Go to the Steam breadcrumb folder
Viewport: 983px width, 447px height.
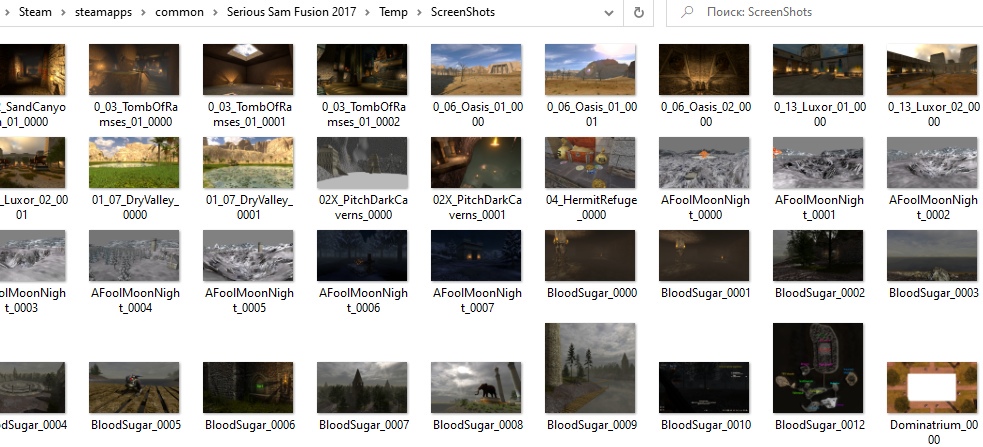(x=35, y=12)
